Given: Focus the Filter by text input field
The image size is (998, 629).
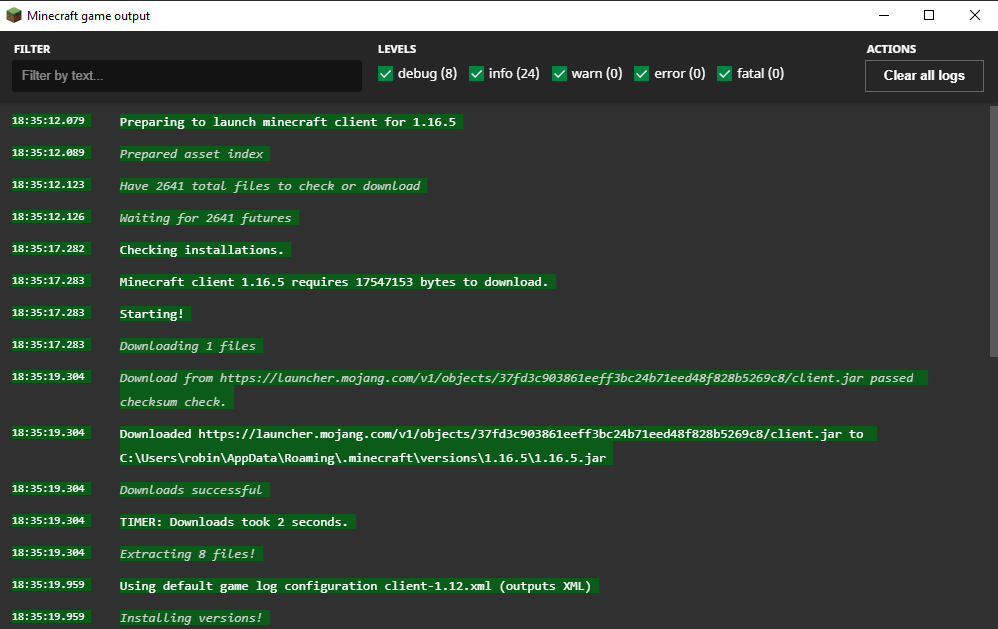Looking at the screenshot, I should [187, 76].
